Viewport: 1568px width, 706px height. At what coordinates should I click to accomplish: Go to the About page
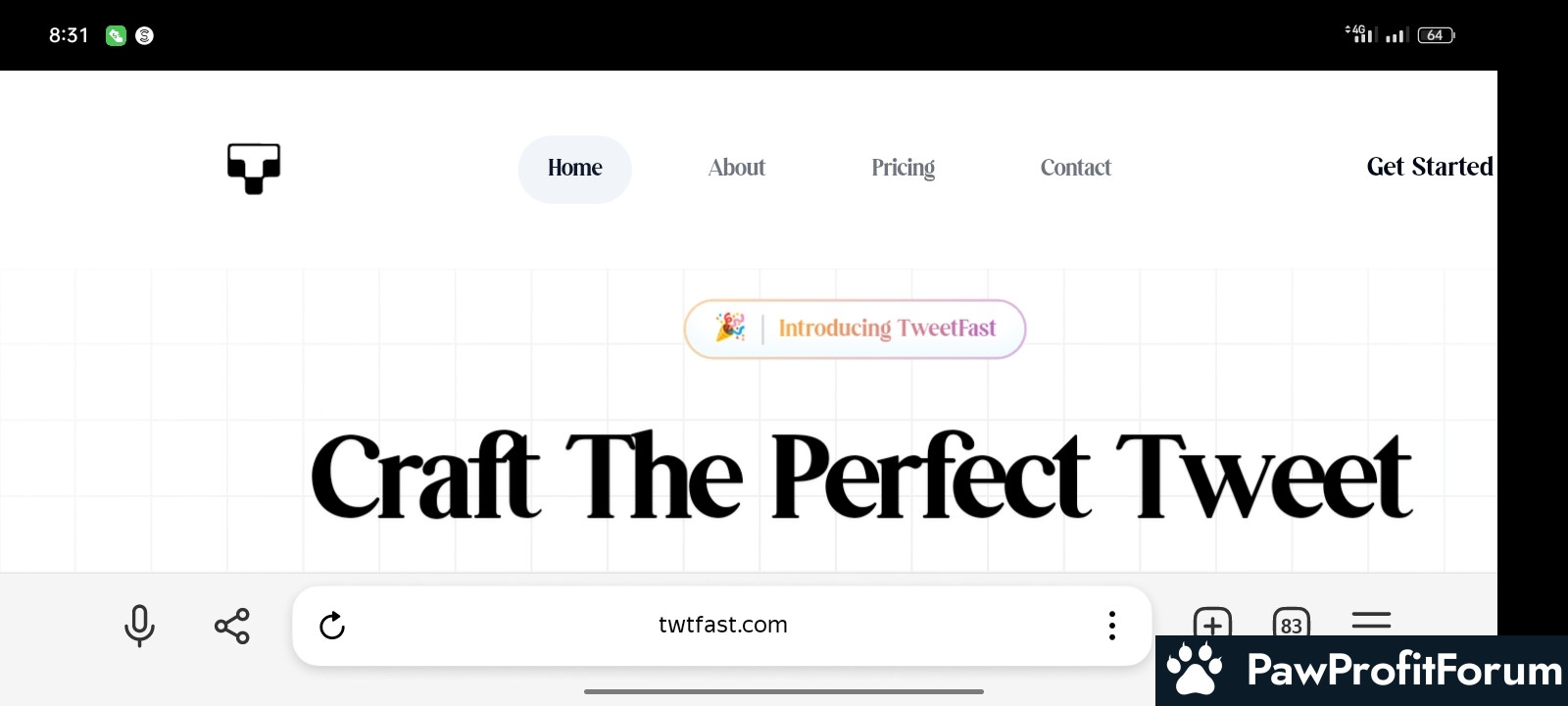737,168
